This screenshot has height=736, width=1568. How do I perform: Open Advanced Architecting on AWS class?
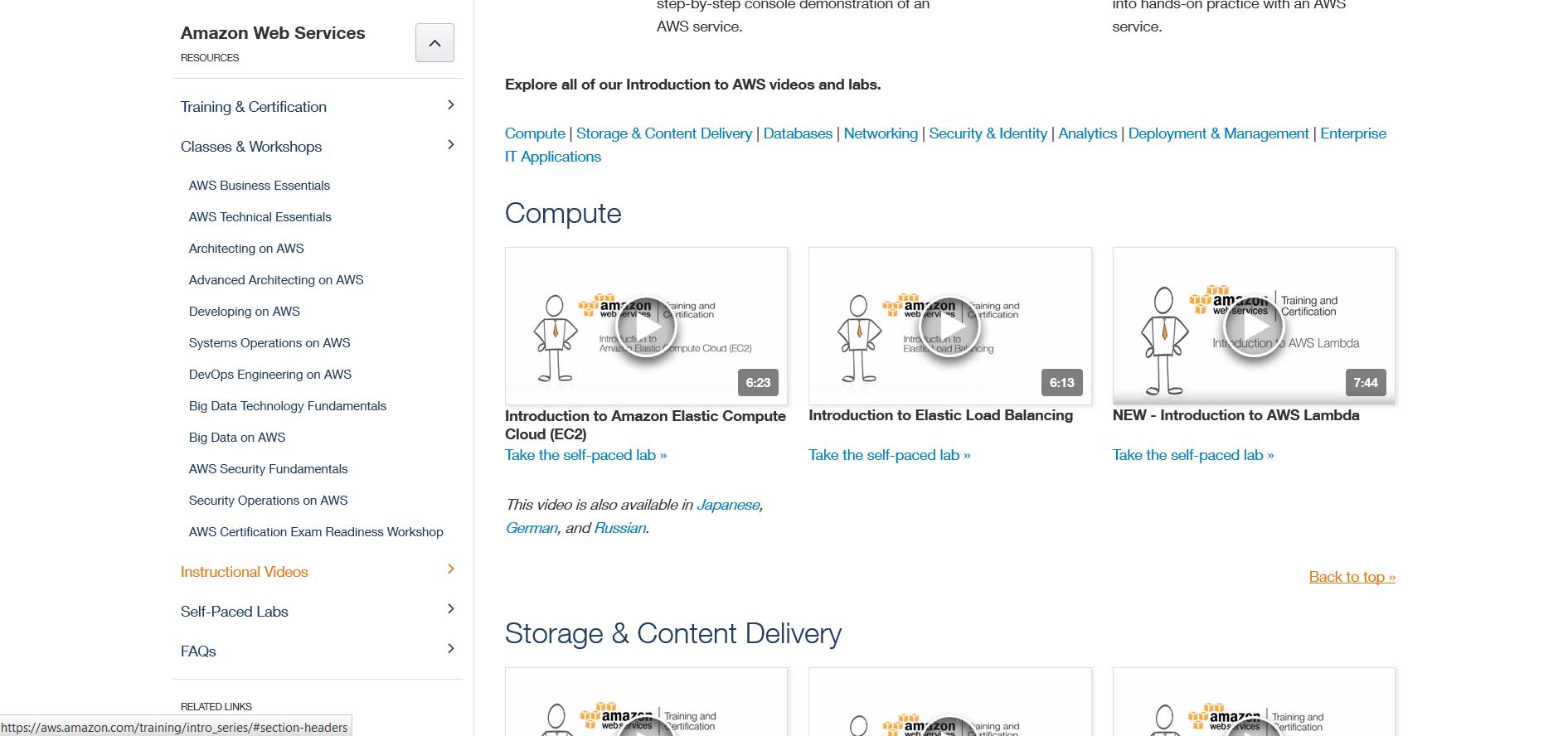tap(276, 280)
